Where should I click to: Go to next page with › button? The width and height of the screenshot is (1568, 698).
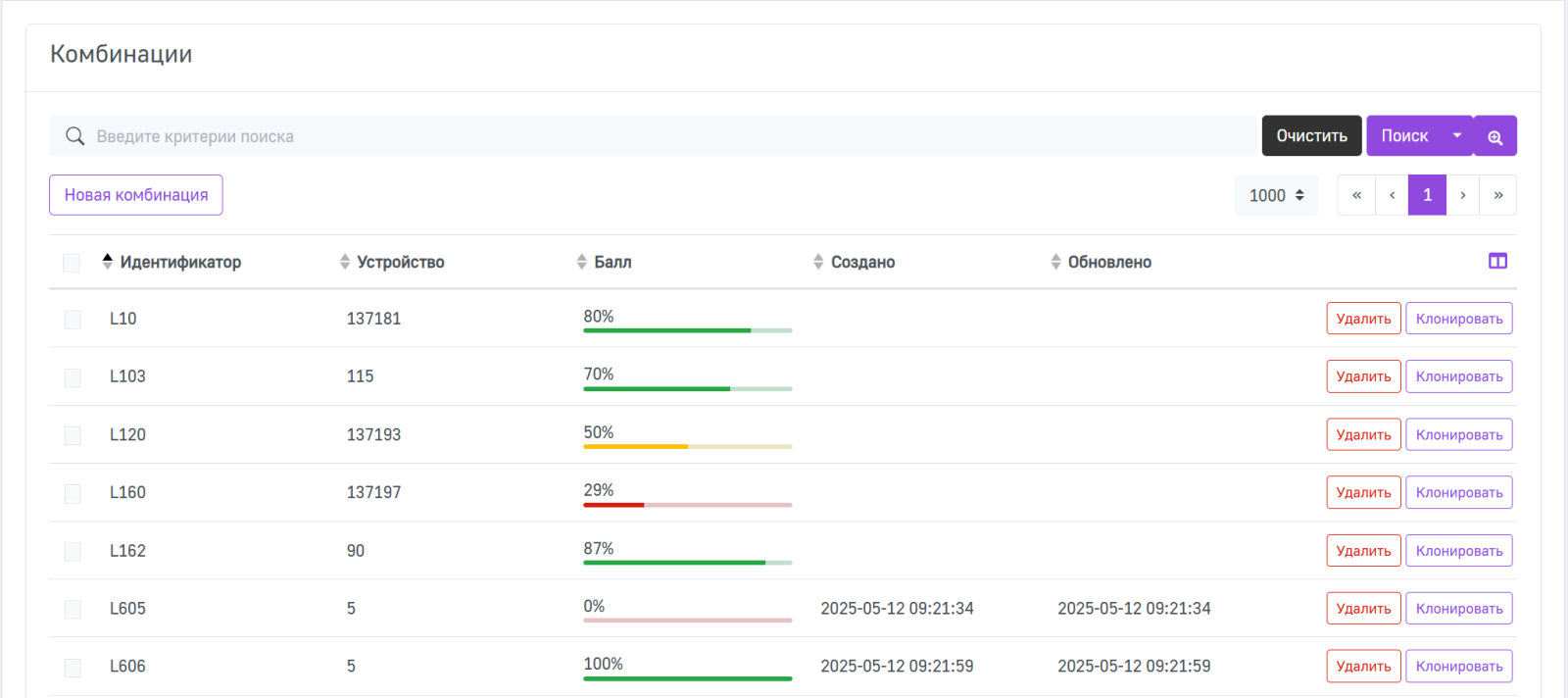(x=1463, y=195)
